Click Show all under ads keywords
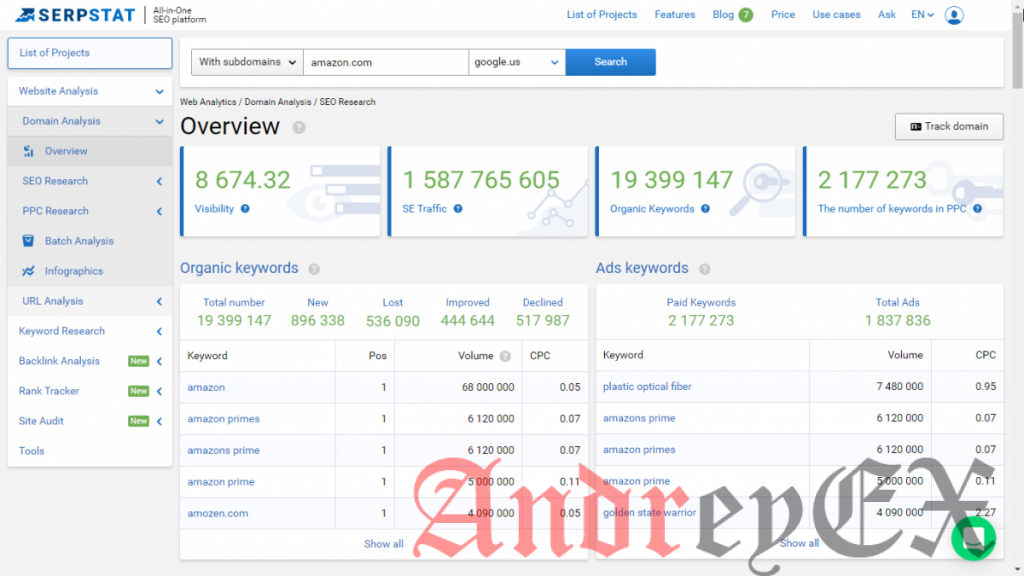This screenshot has height=576, width=1024. 799,543
